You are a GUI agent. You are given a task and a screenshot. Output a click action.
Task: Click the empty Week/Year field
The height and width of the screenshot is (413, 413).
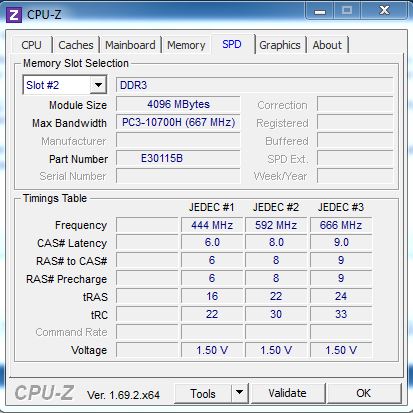coord(355,176)
